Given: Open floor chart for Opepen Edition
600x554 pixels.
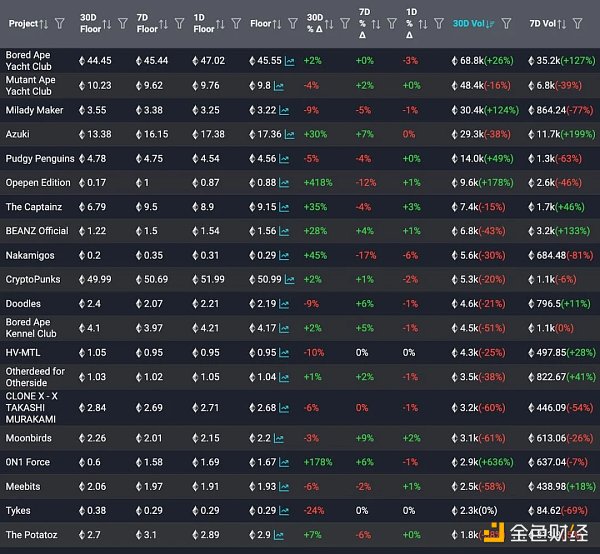Looking at the screenshot, I should tap(284, 183).
